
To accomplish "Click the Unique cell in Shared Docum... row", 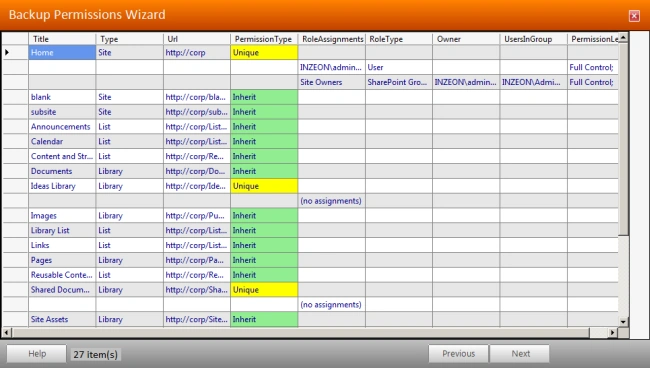I will click(x=264, y=290).
